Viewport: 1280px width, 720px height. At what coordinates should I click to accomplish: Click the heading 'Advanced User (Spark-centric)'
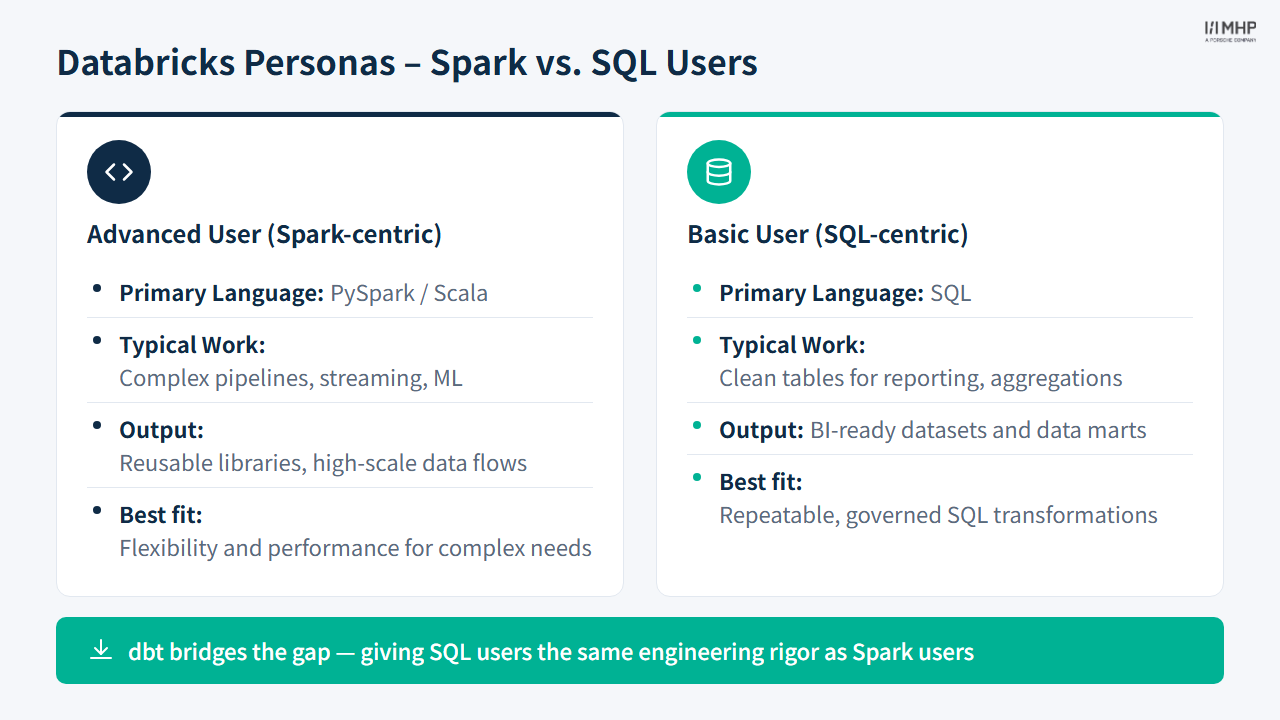264,234
